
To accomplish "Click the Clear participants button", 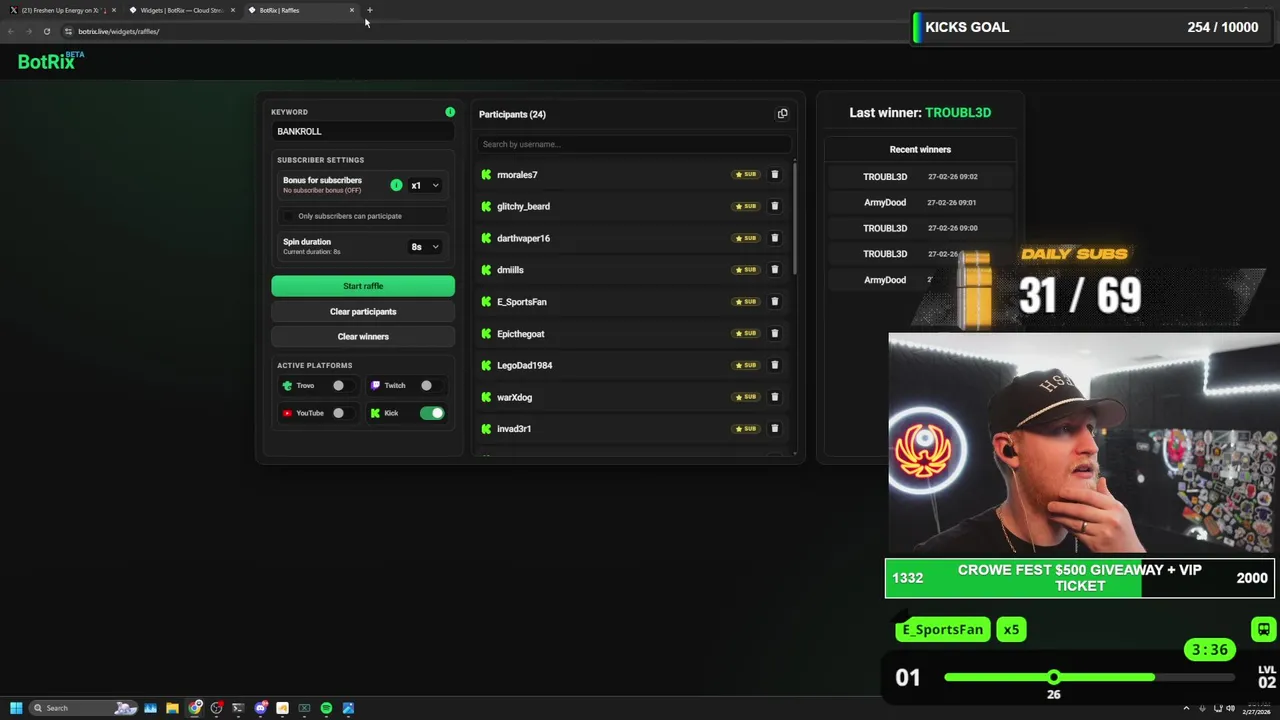I will 363,311.
